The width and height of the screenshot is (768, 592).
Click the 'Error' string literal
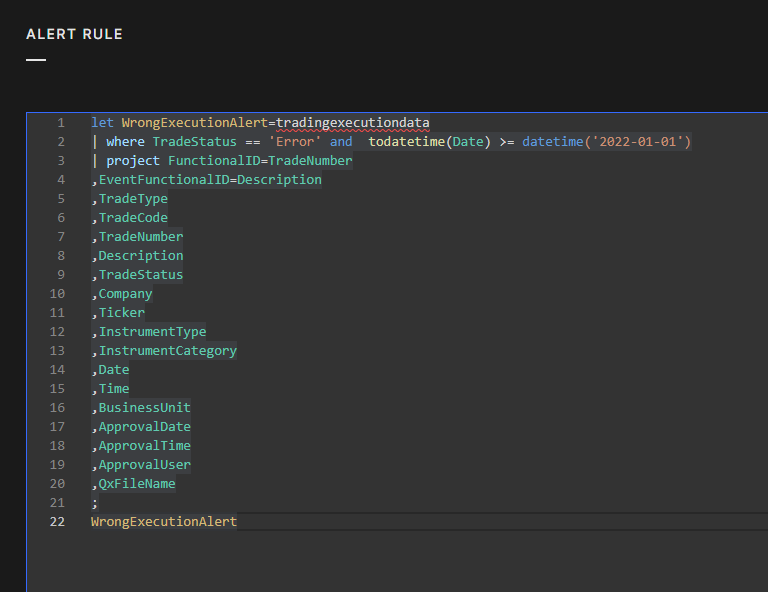pos(295,142)
